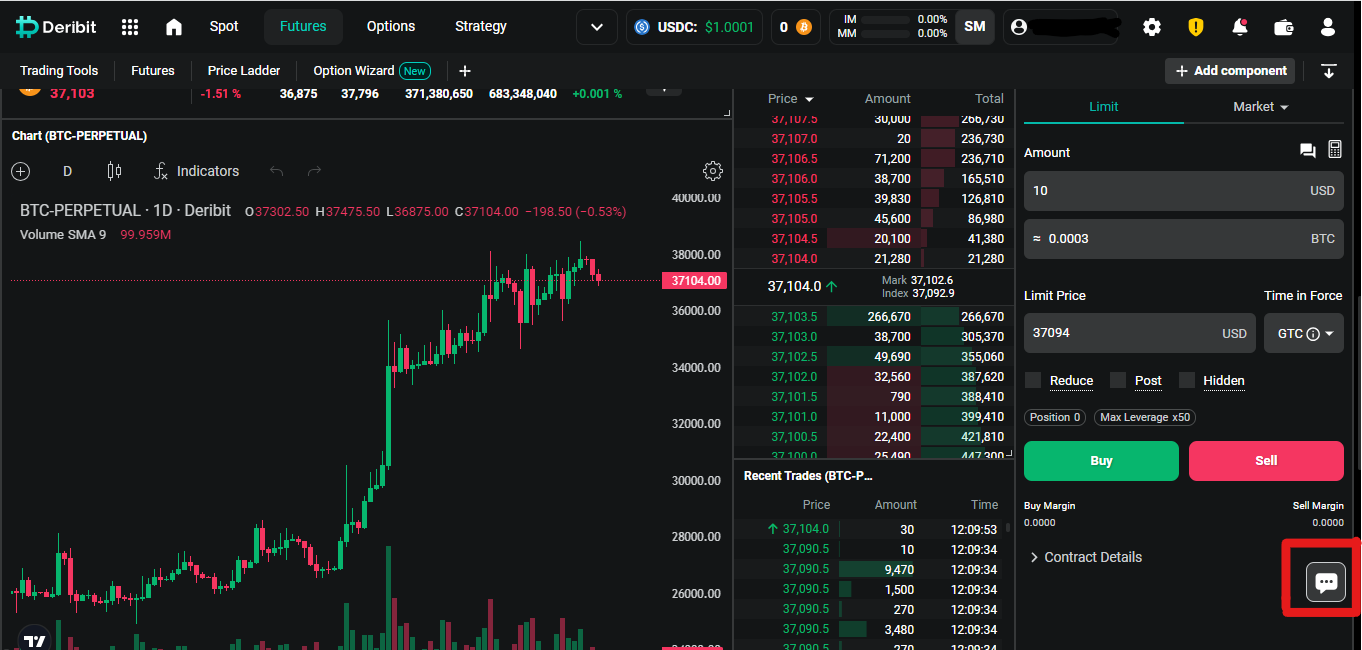Open chart settings gear
The height and width of the screenshot is (650, 1362).
tap(713, 171)
